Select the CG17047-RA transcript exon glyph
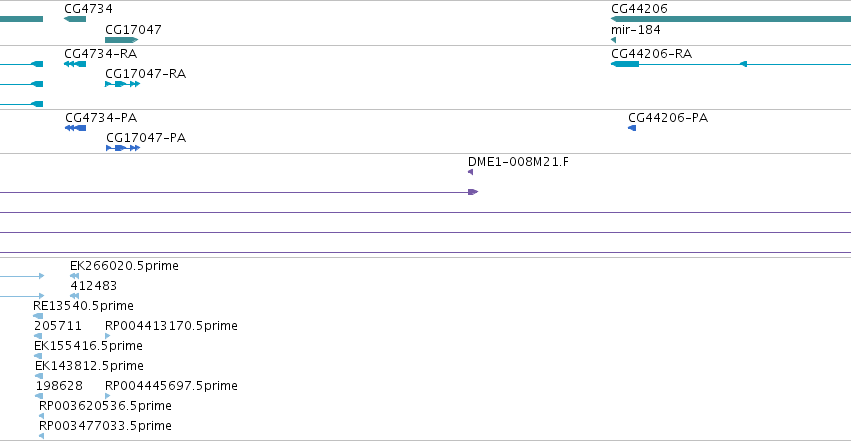851x441 pixels. (123, 84)
